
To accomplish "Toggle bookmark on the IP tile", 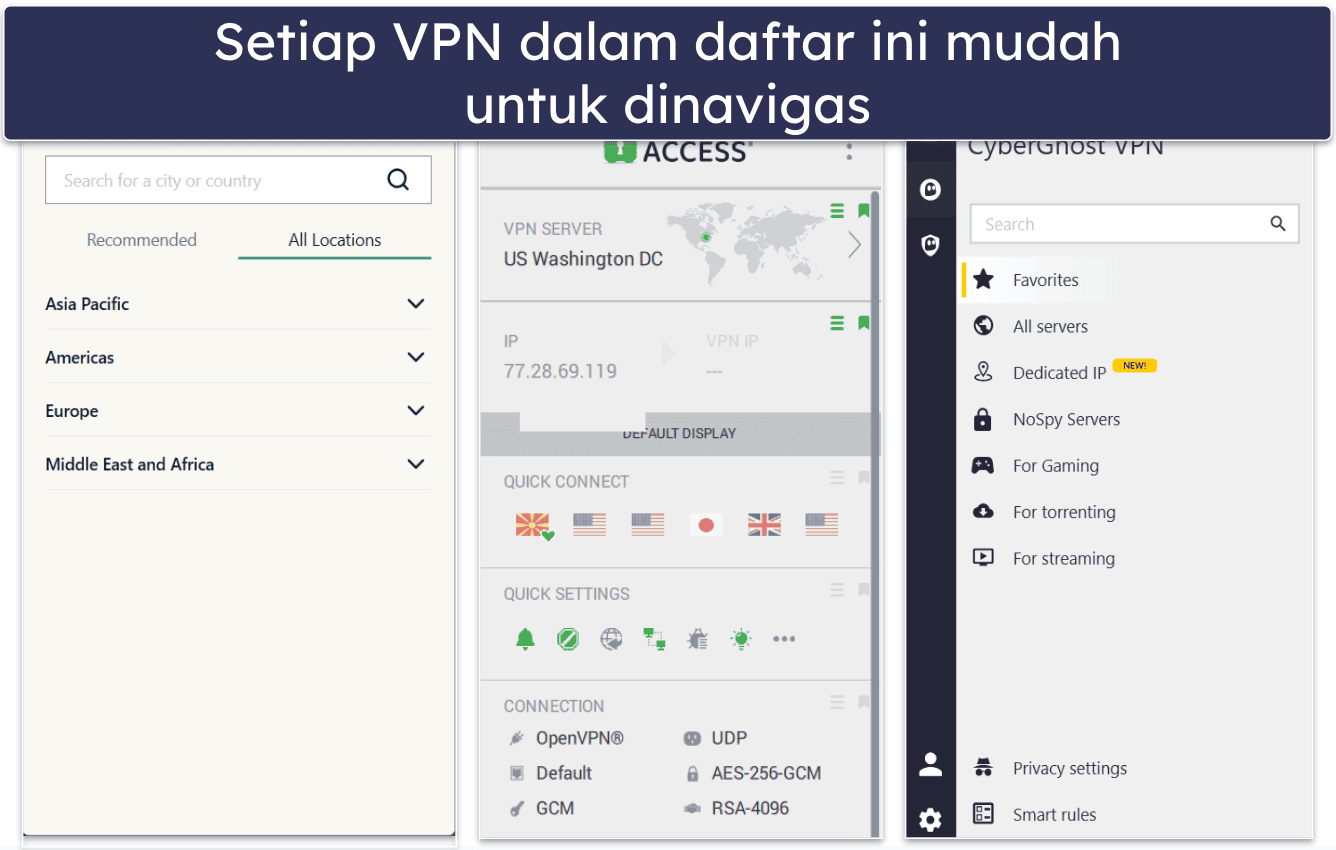I will click(864, 323).
